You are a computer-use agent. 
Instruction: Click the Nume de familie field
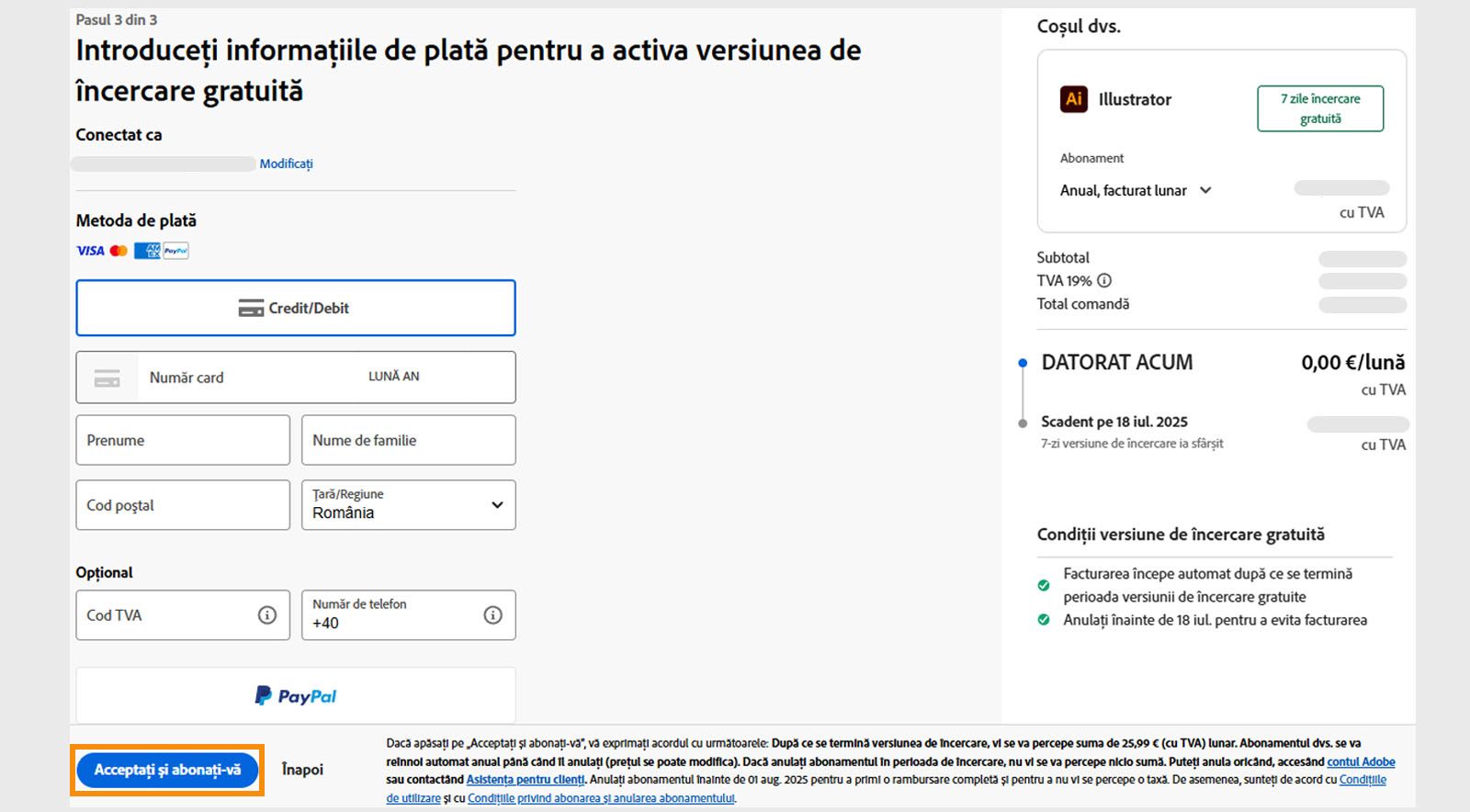click(x=408, y=441)
